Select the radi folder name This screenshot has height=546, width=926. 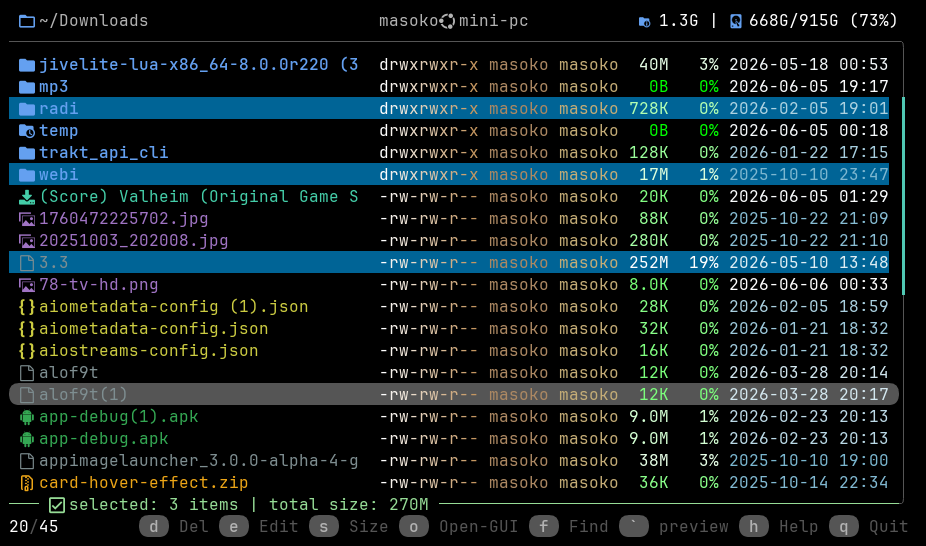[x=58, y=109]
